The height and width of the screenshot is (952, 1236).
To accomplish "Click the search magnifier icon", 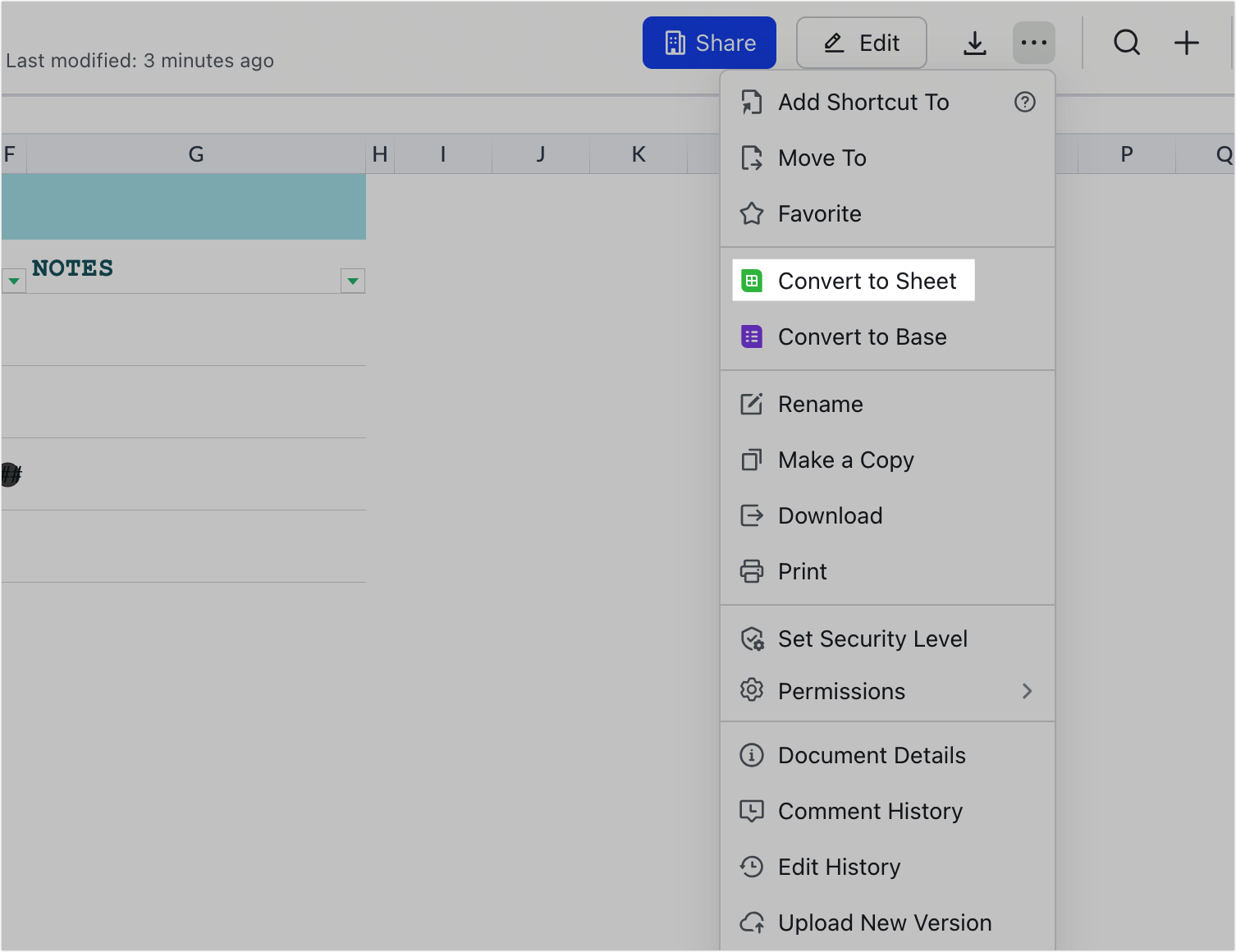I will [1127, 43].
